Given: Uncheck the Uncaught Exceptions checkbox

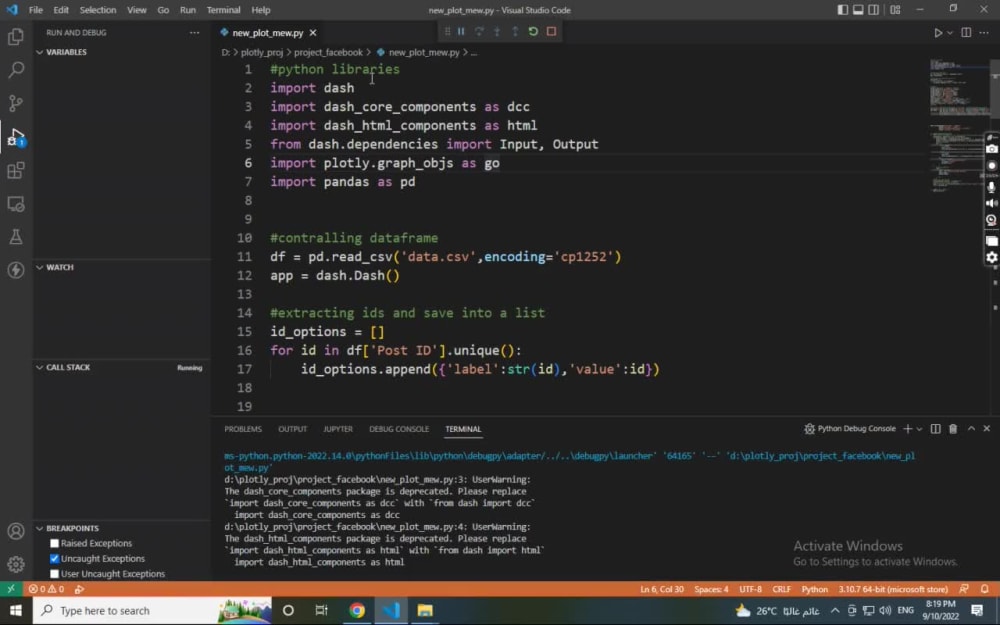Looking at the screenshot, I should 55,559.
